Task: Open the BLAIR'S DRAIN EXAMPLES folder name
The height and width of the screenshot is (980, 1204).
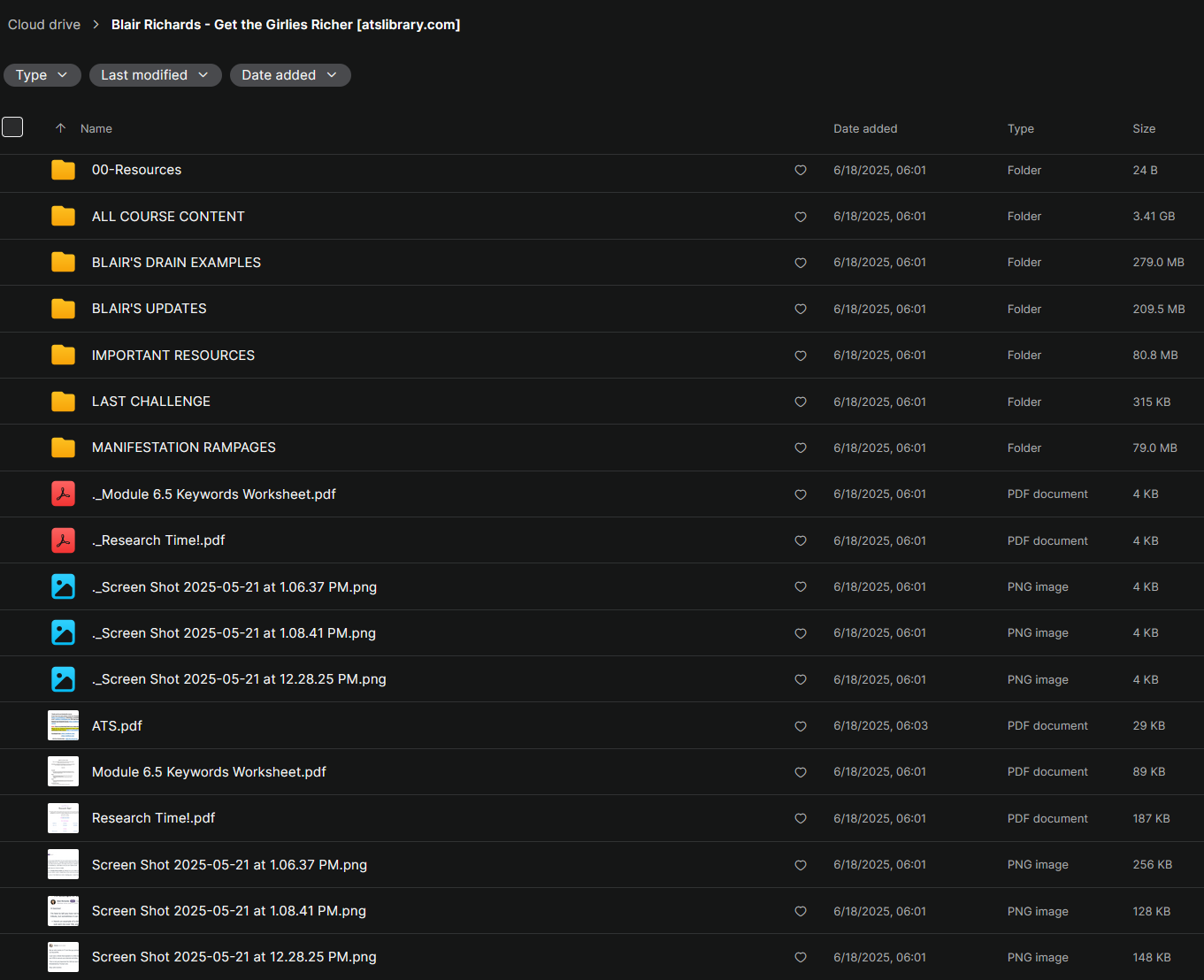Action: (176, 263)
